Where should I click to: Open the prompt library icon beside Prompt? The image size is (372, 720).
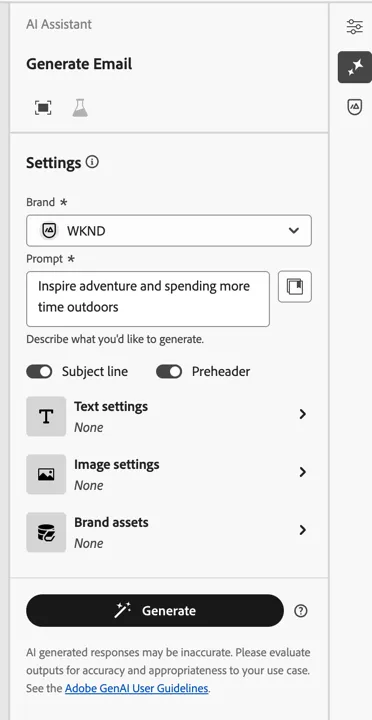tap(295, 287)
